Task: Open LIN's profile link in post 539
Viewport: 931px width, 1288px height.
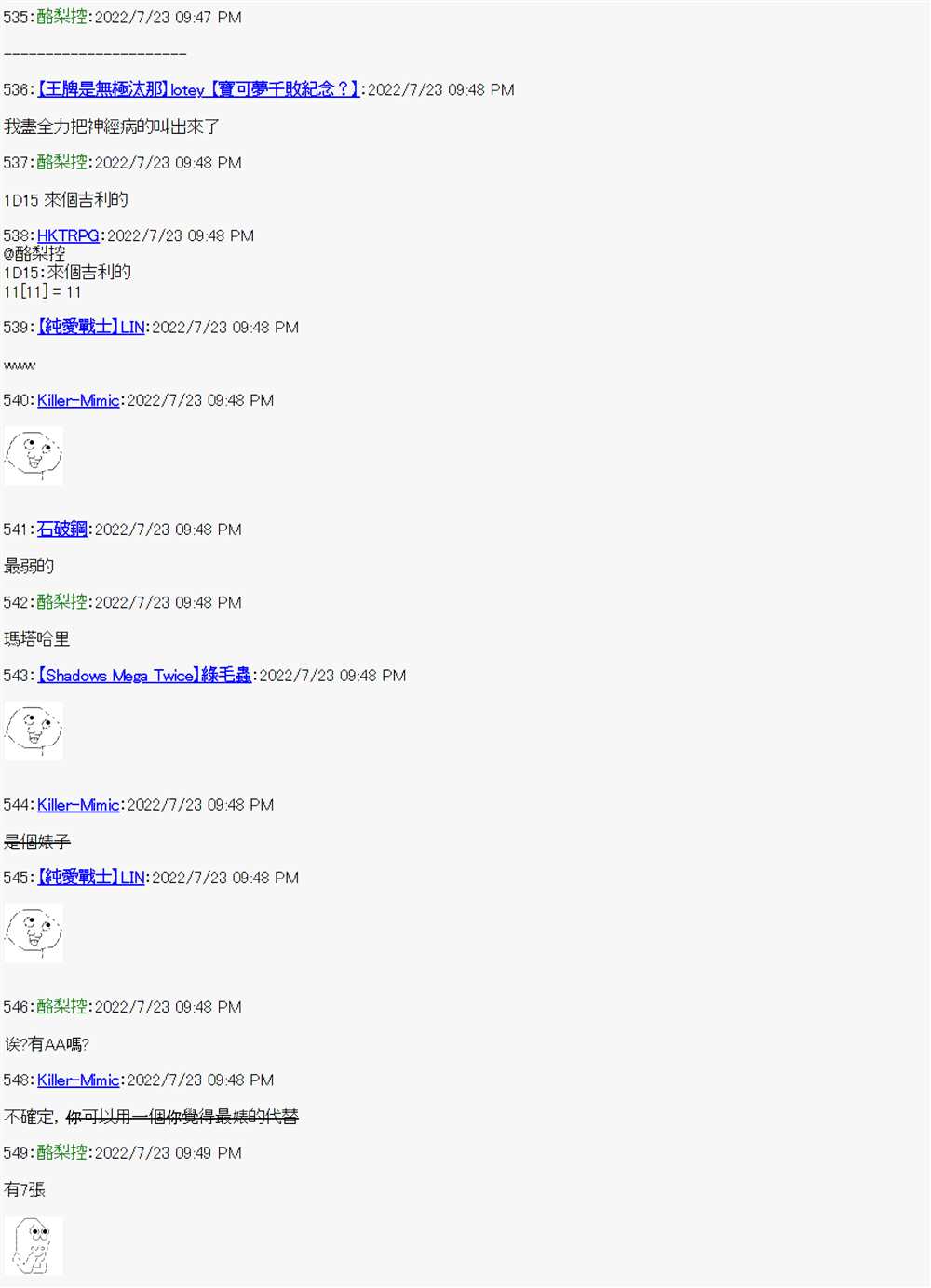Action: click(91, 327)
